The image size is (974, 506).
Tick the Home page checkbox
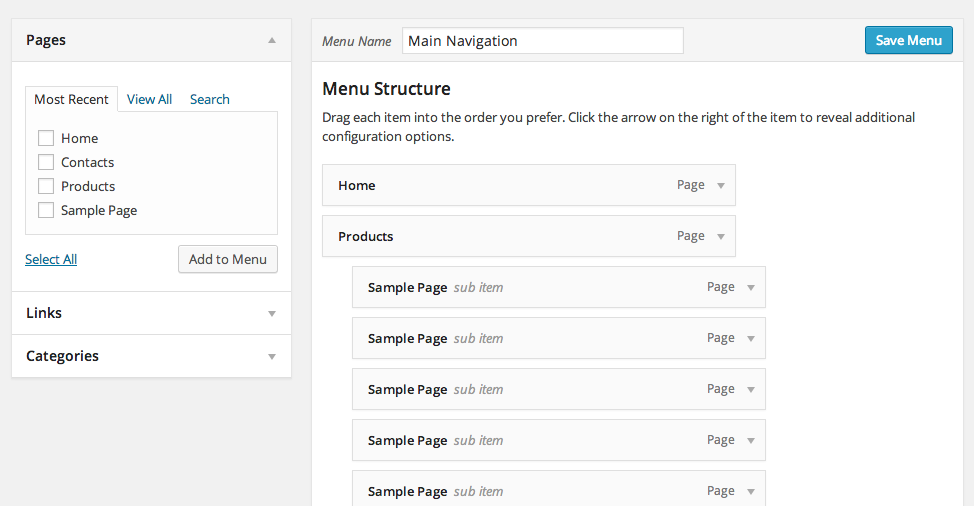coord(46,138)
